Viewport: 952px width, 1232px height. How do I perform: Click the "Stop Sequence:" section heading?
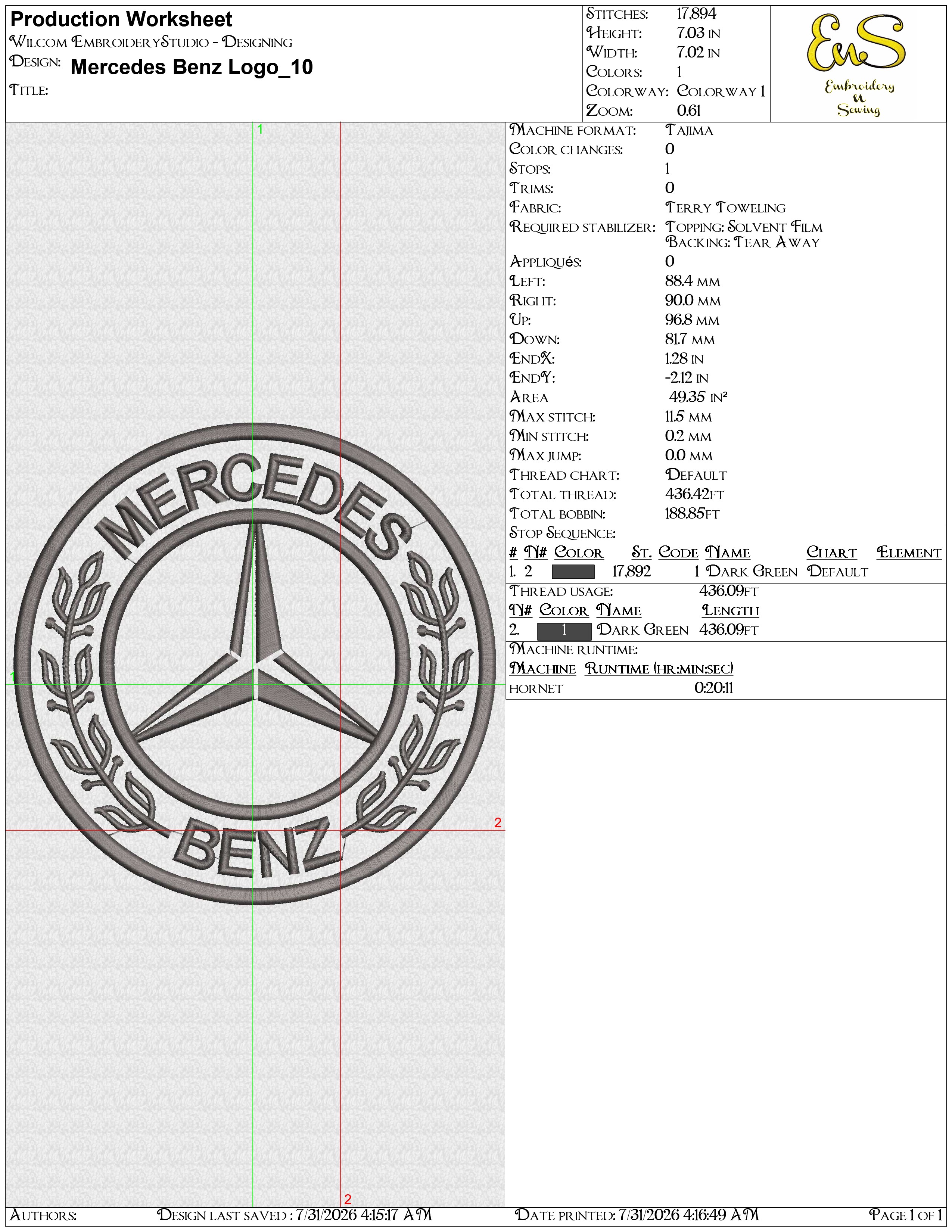(x=562, y=533)
